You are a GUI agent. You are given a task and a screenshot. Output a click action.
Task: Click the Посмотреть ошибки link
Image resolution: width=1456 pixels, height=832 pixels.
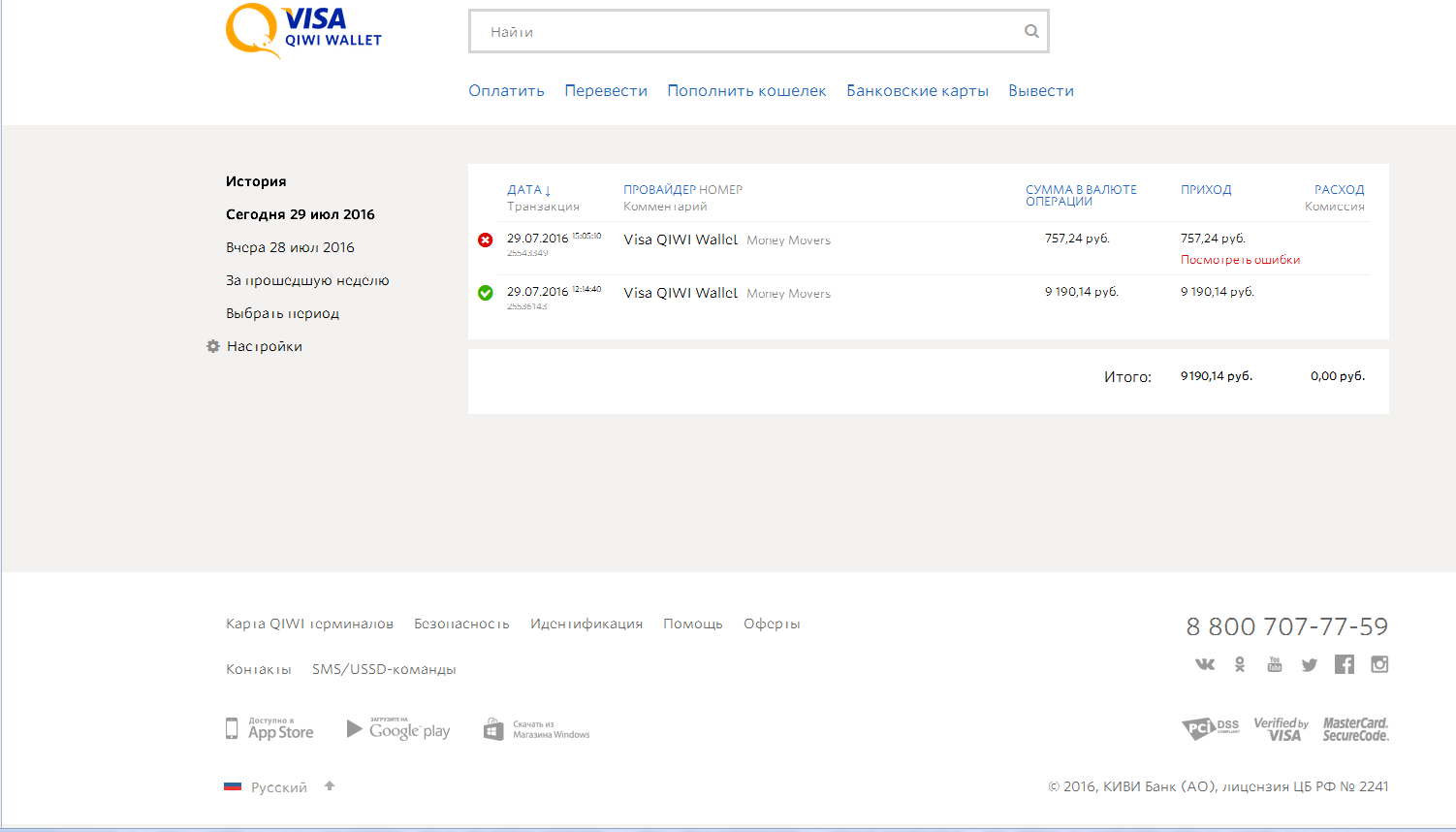point(1240,260)
